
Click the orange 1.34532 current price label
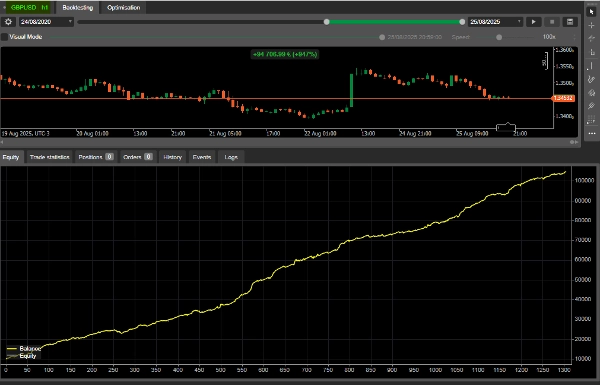pyautogui.click(x=563, y=98)
